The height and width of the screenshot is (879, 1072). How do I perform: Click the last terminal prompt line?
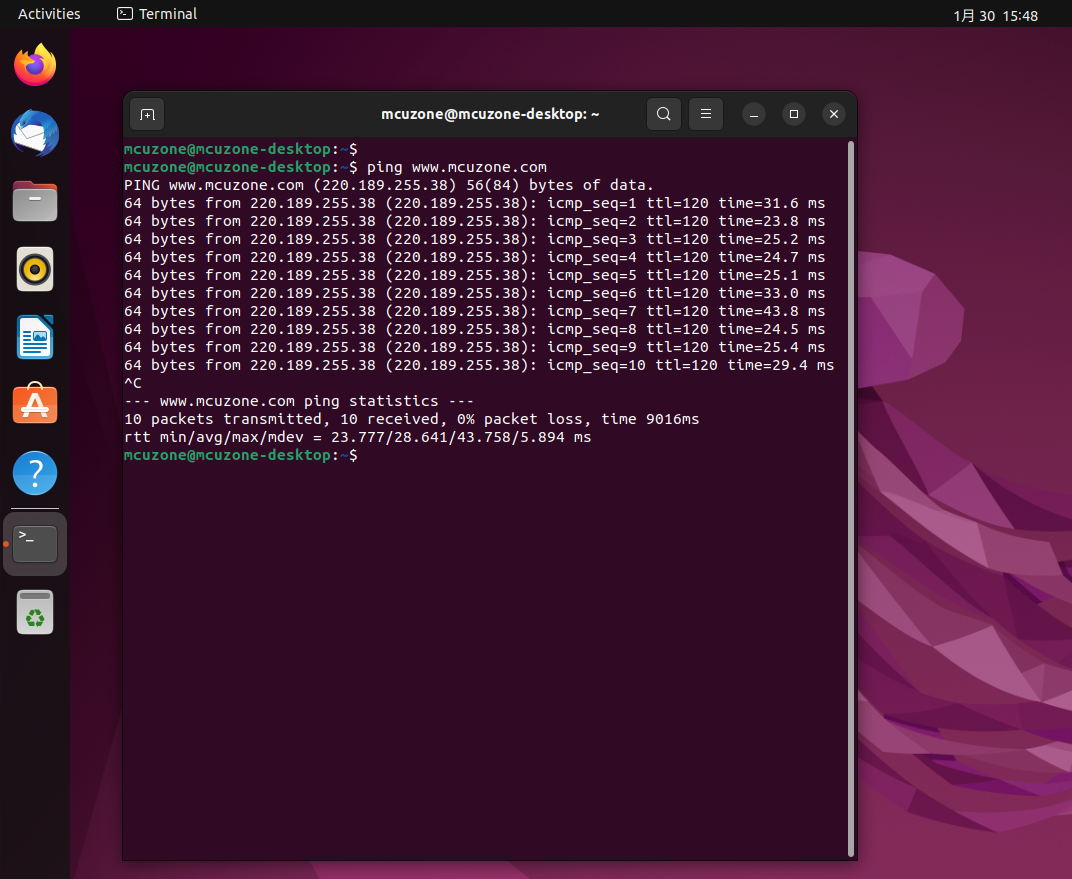(x=241, y=455)
